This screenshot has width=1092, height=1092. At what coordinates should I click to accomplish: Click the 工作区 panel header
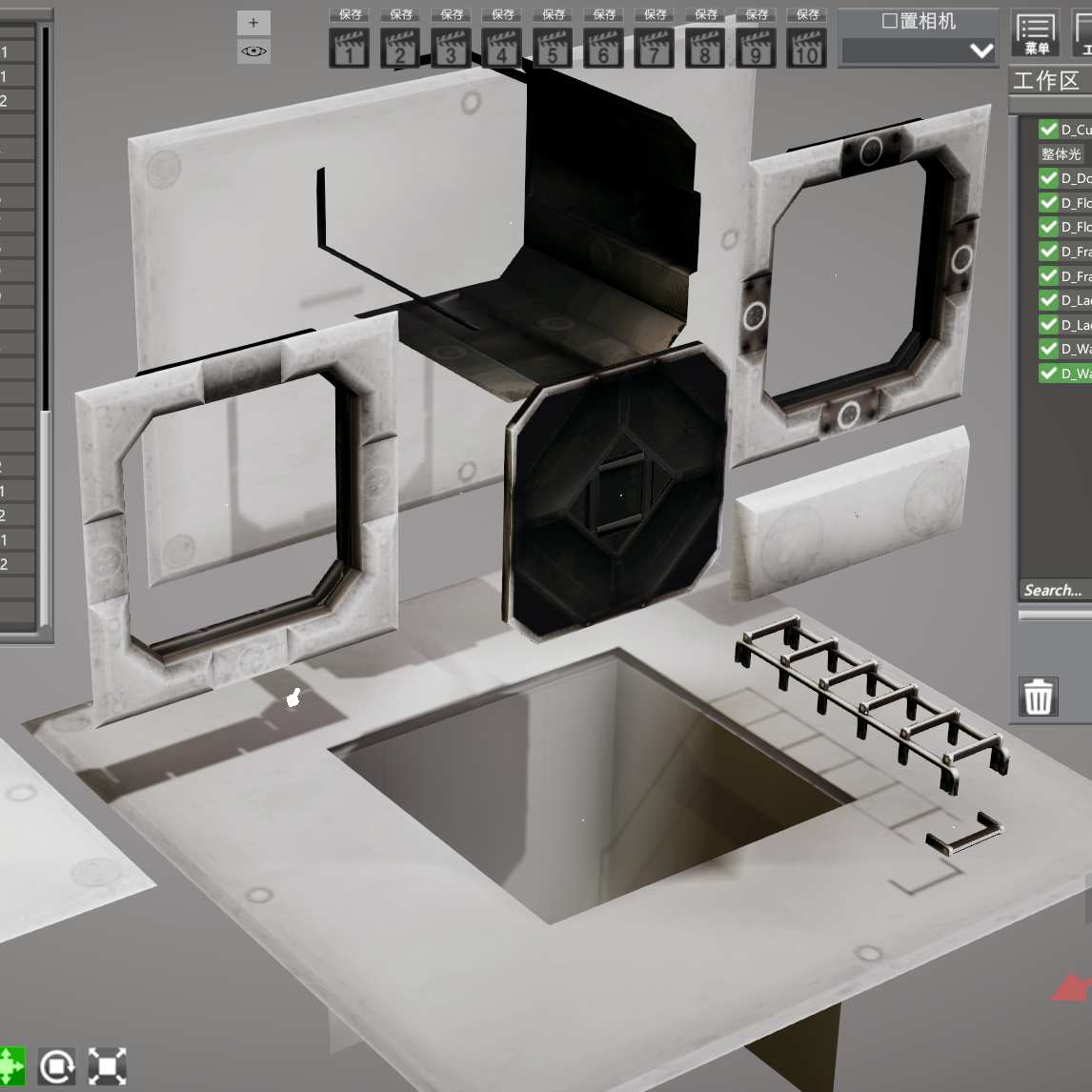1050,81
